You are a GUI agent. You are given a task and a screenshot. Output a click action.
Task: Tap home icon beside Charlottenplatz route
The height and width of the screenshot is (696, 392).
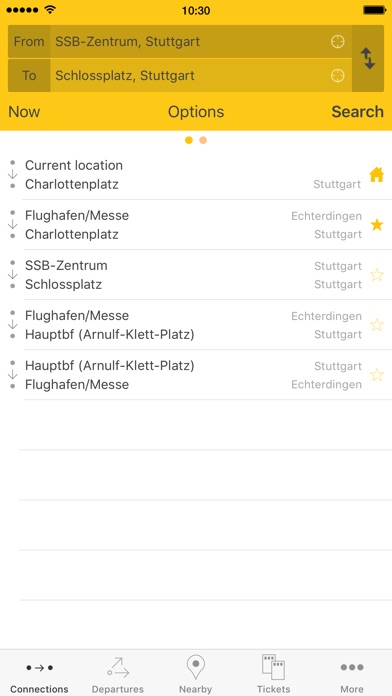click(x=376, y=175)
